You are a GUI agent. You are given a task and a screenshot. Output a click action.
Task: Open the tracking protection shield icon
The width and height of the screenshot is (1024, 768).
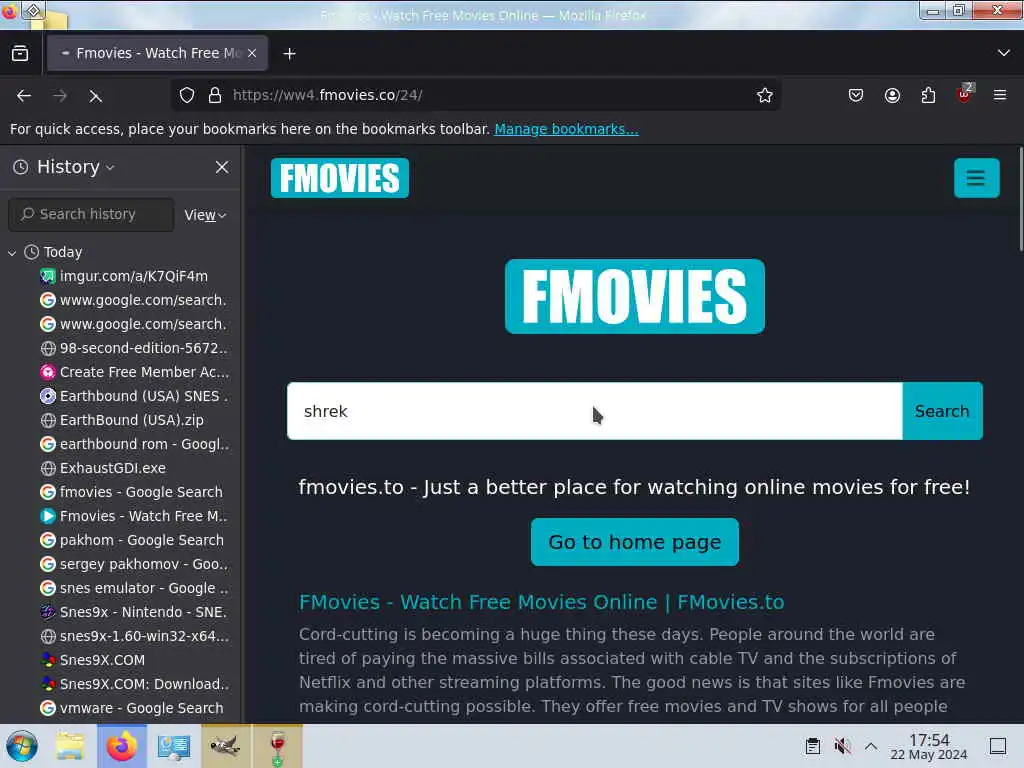pos(187,95)
